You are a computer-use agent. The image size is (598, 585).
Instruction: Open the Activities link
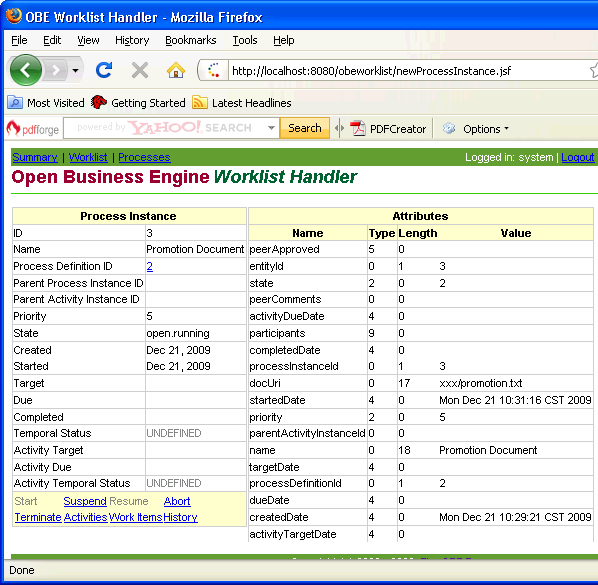85,517
